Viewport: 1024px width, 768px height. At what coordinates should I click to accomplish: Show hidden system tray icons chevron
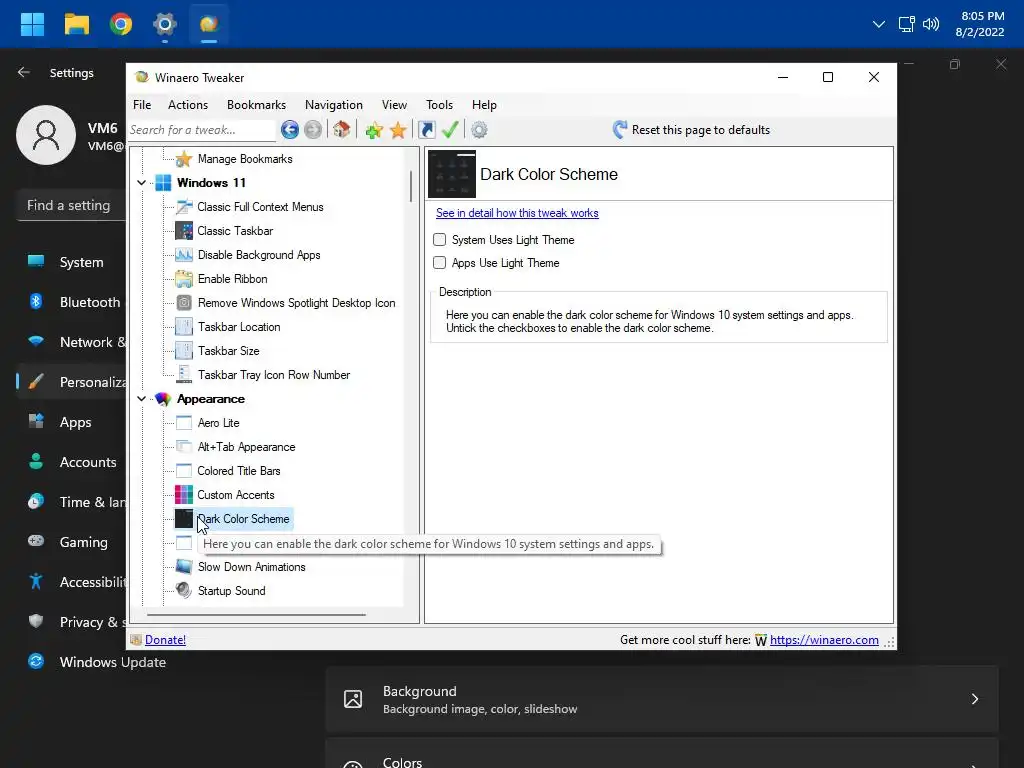pyautogui.click(x=879, y=24)
